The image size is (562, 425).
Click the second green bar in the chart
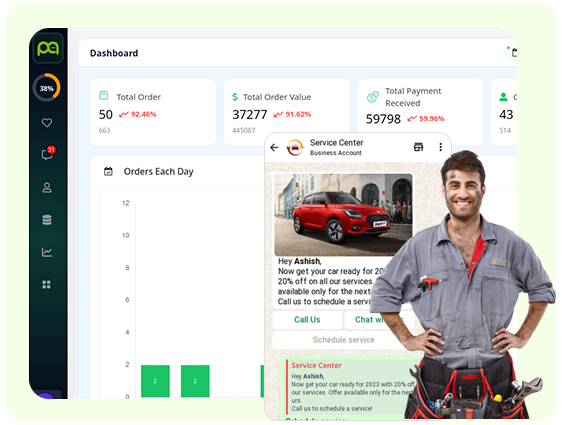tap(195, 381)
